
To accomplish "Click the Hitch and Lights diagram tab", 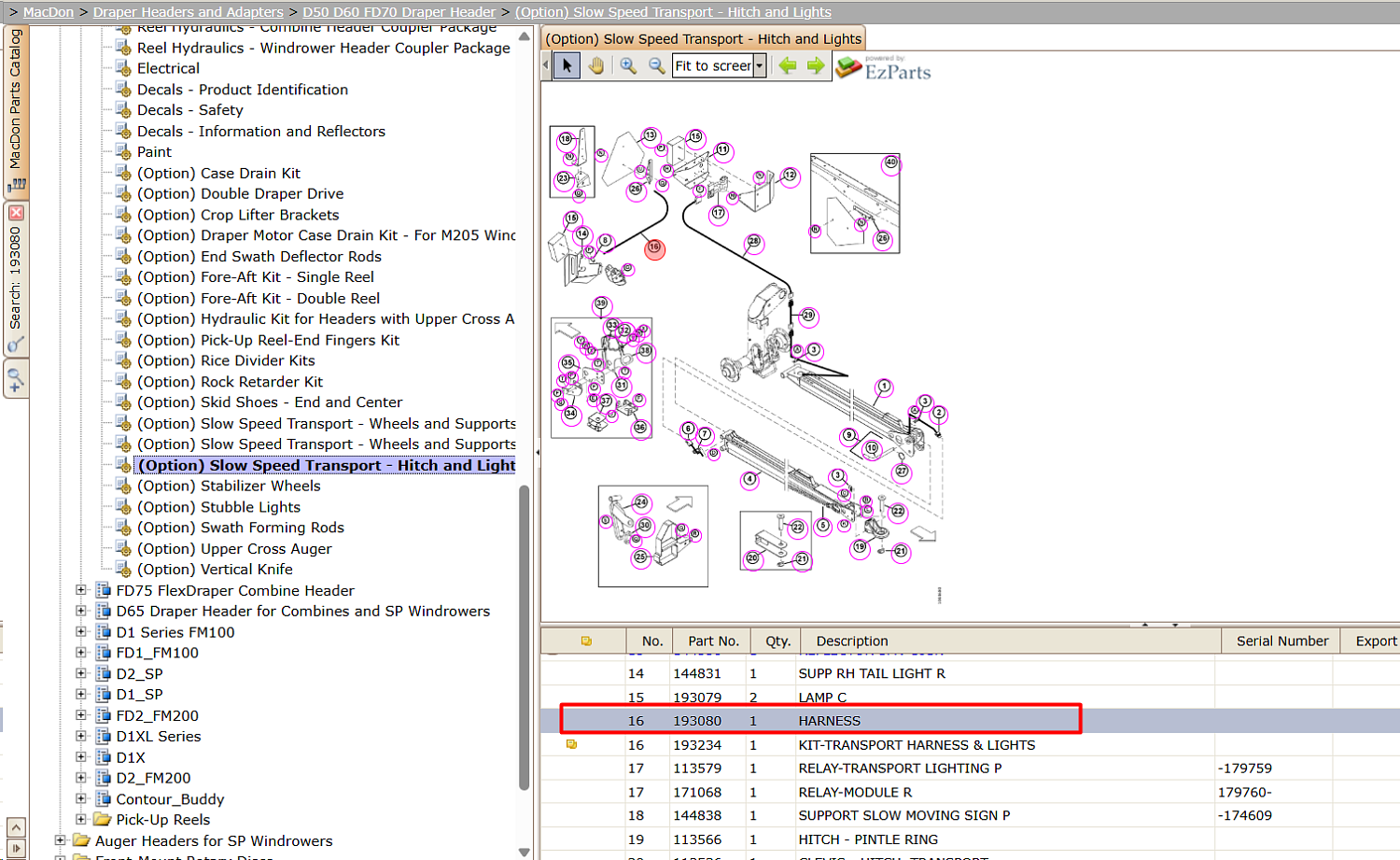I will (704, 38).
